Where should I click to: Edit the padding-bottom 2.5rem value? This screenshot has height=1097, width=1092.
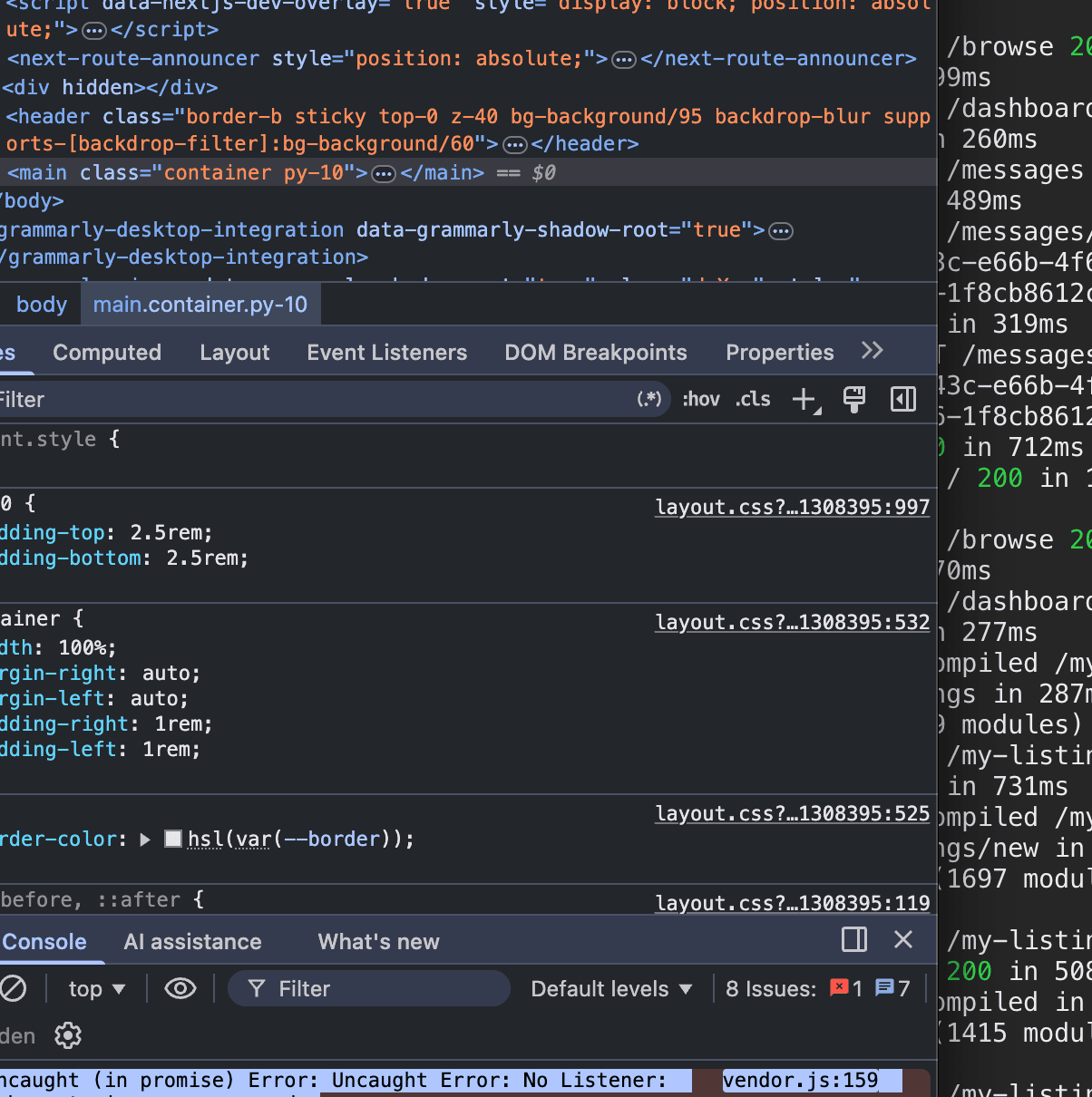click(201, 558)
